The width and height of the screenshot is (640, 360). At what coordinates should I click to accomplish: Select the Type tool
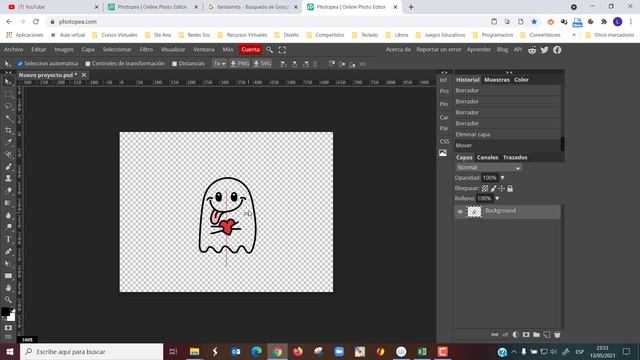click(8, 239)
